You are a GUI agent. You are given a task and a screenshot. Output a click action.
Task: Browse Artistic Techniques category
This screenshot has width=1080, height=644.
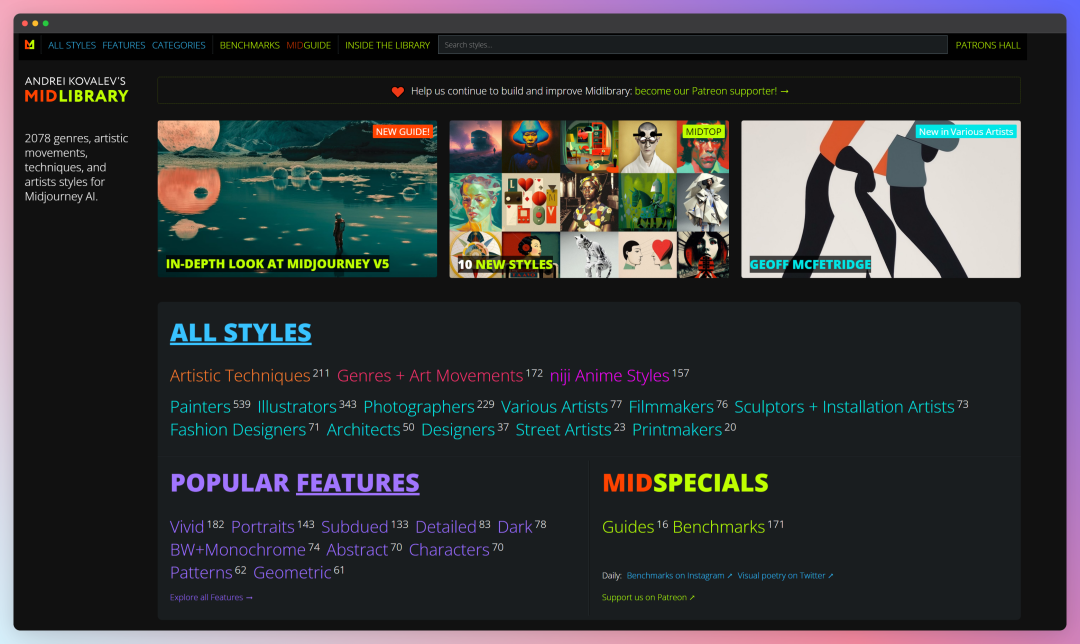point(240,375)
